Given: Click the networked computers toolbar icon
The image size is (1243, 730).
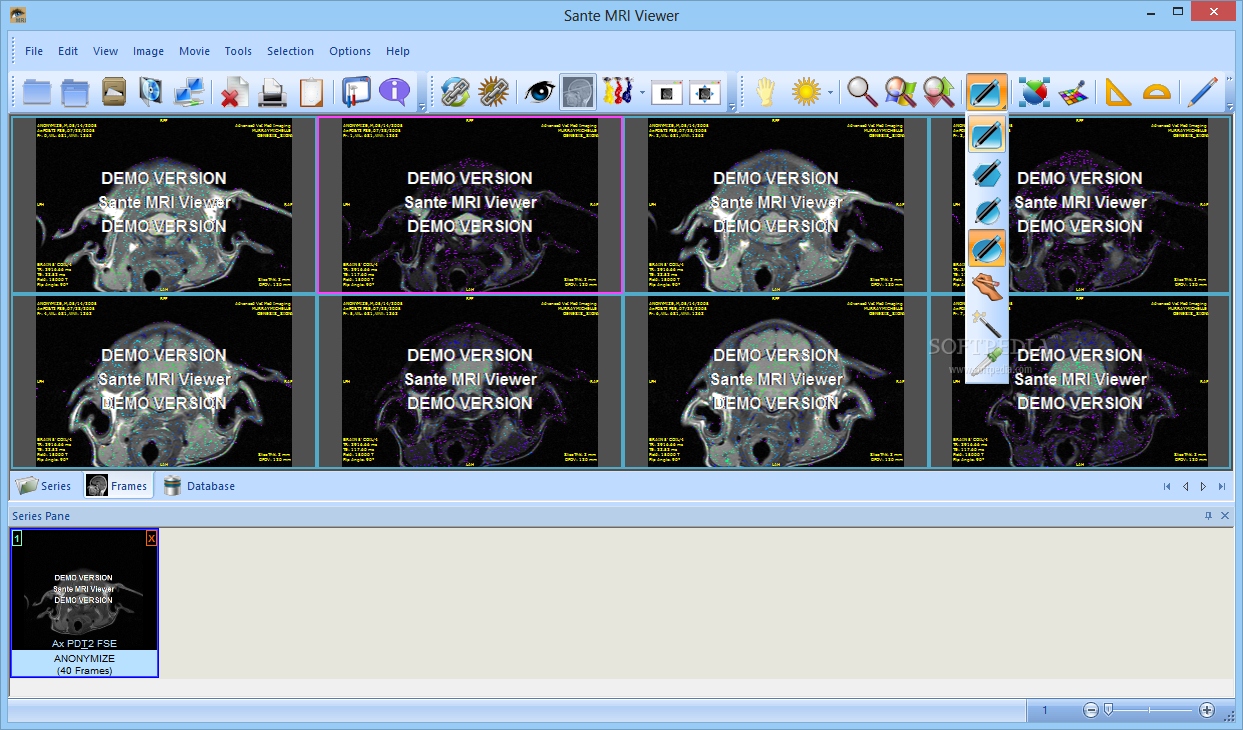Looking at the screenshot, I should tap(189, 92).
